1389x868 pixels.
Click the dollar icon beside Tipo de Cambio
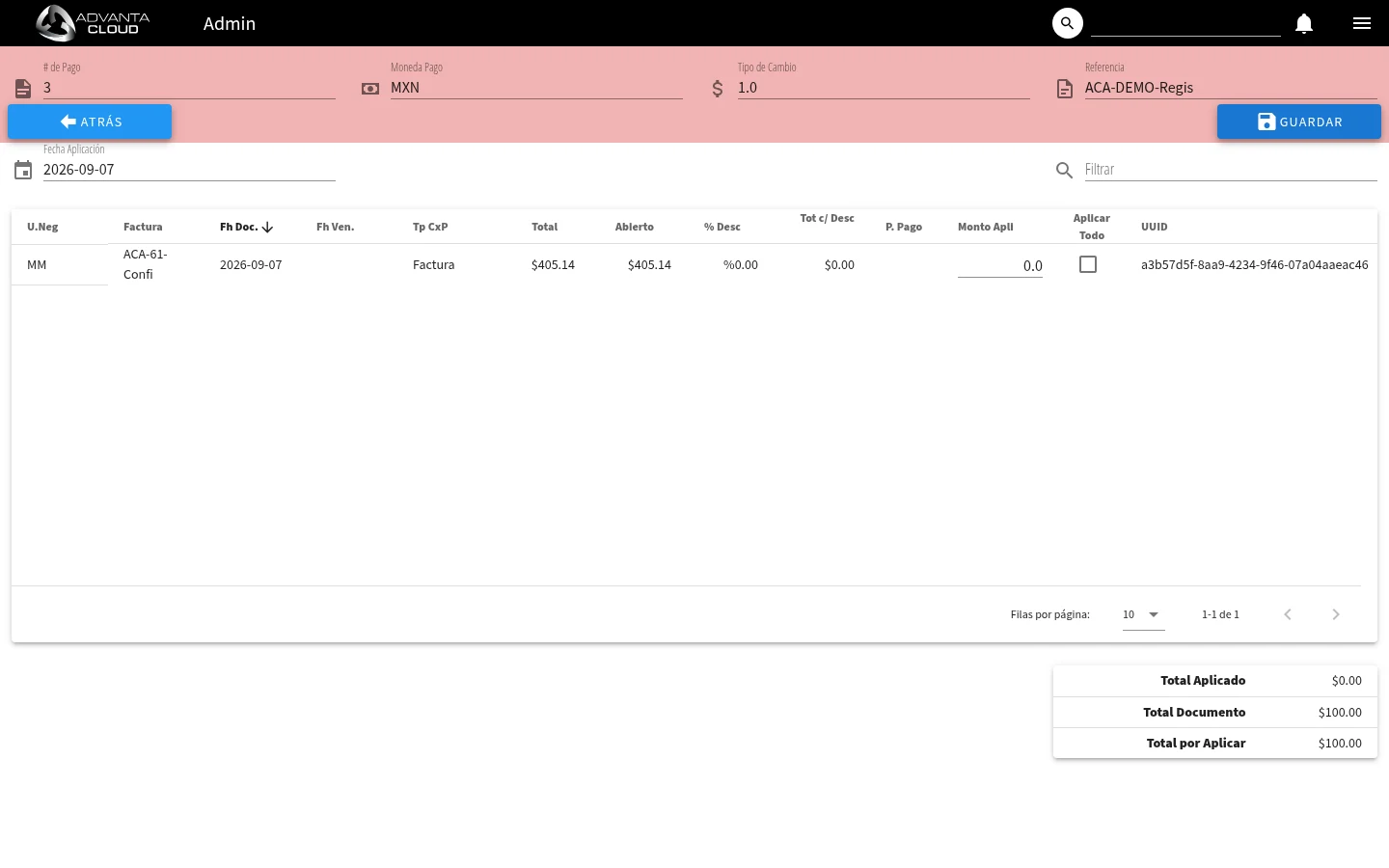coord(718,89)
